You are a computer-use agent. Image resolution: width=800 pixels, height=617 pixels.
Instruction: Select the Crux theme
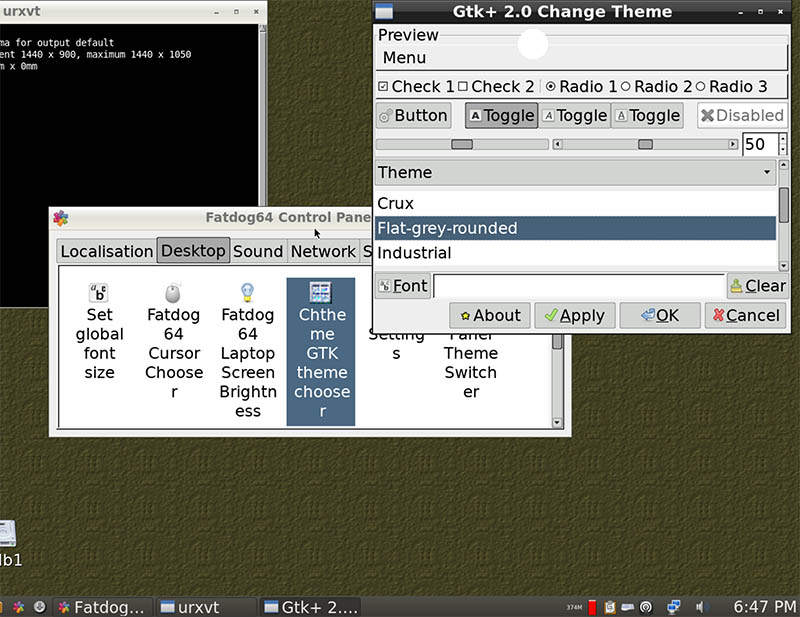click(x=576, y=204)
